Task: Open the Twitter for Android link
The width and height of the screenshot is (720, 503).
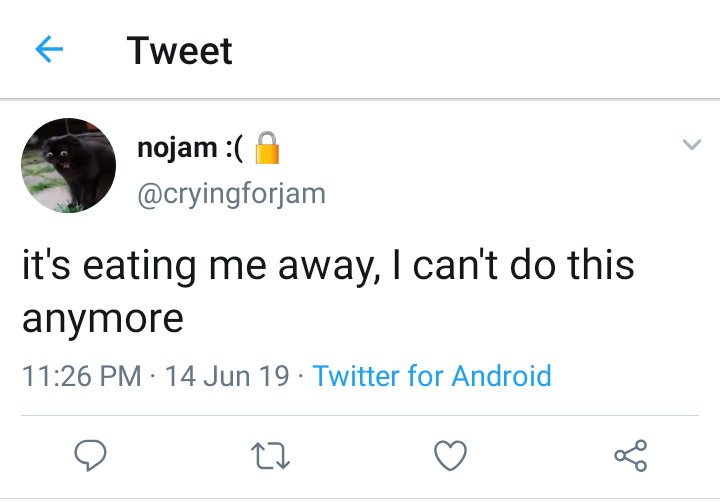Action: pos(432,376)
